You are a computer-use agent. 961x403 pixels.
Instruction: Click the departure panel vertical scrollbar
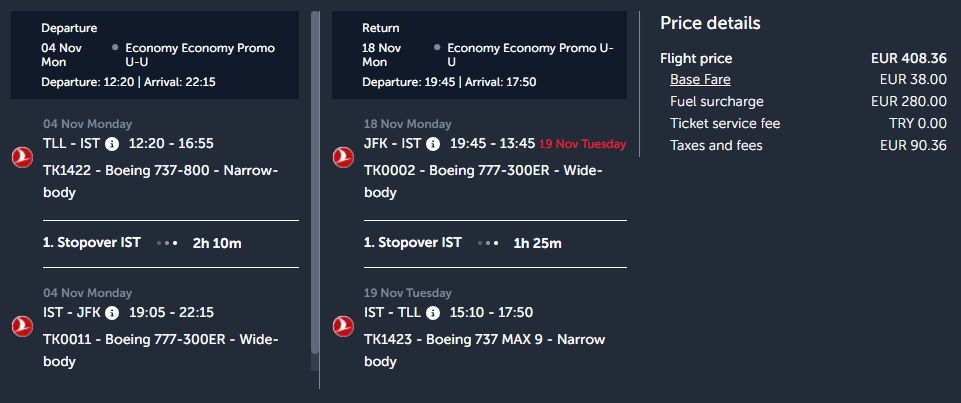coord(316,180)
